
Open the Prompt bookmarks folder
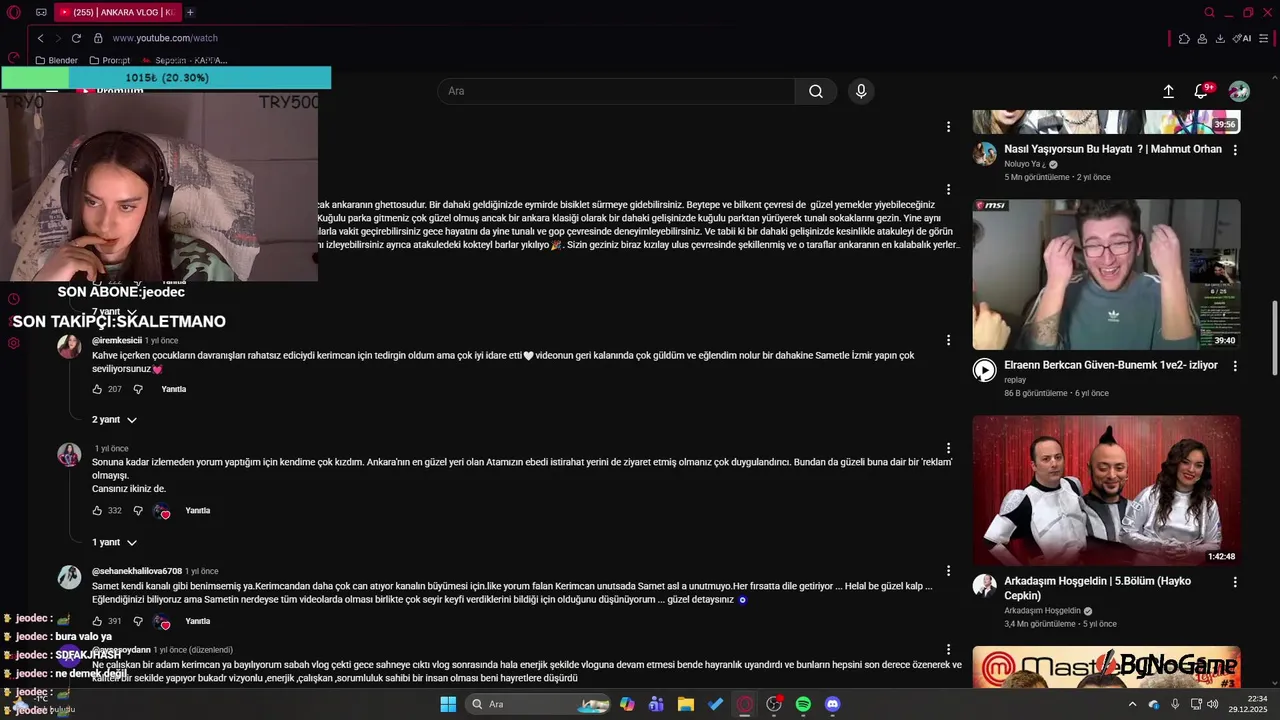click(x=110, y=60)
